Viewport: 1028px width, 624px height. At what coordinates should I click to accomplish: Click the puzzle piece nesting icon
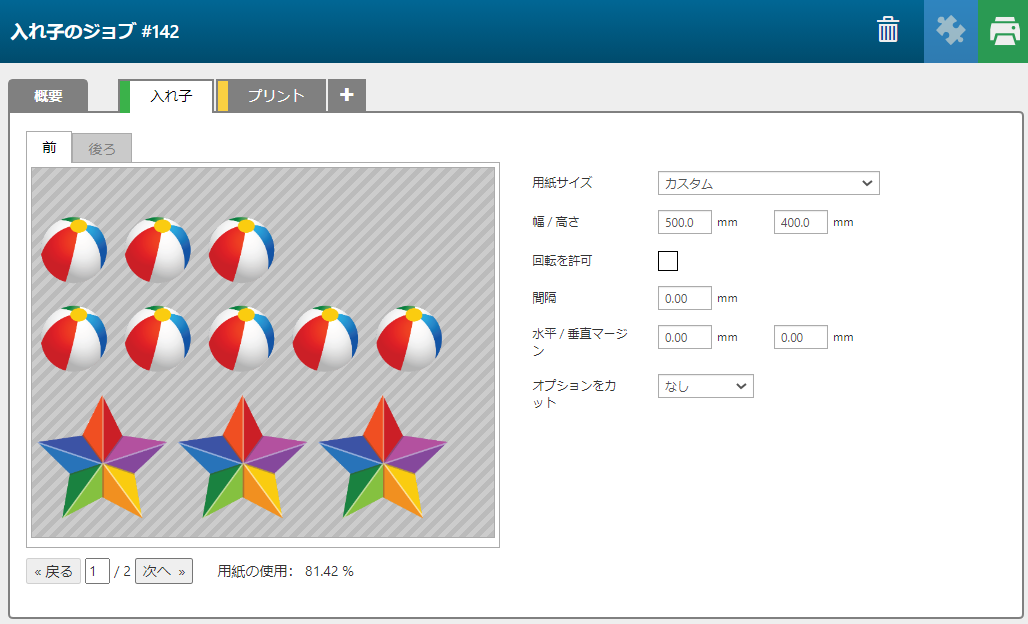point(950,31)
